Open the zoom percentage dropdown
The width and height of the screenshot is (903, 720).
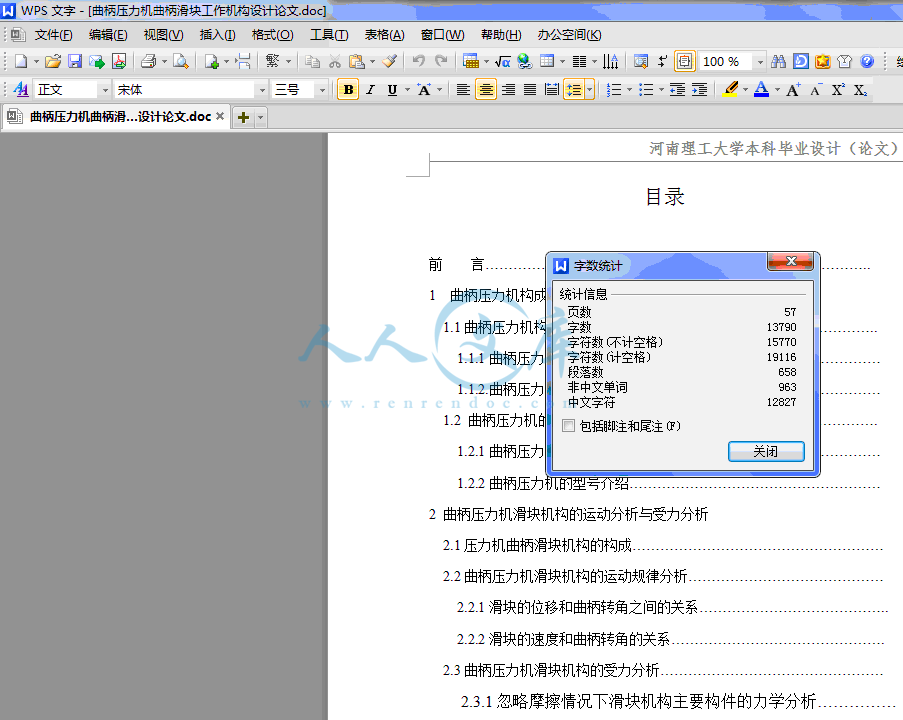760,61
